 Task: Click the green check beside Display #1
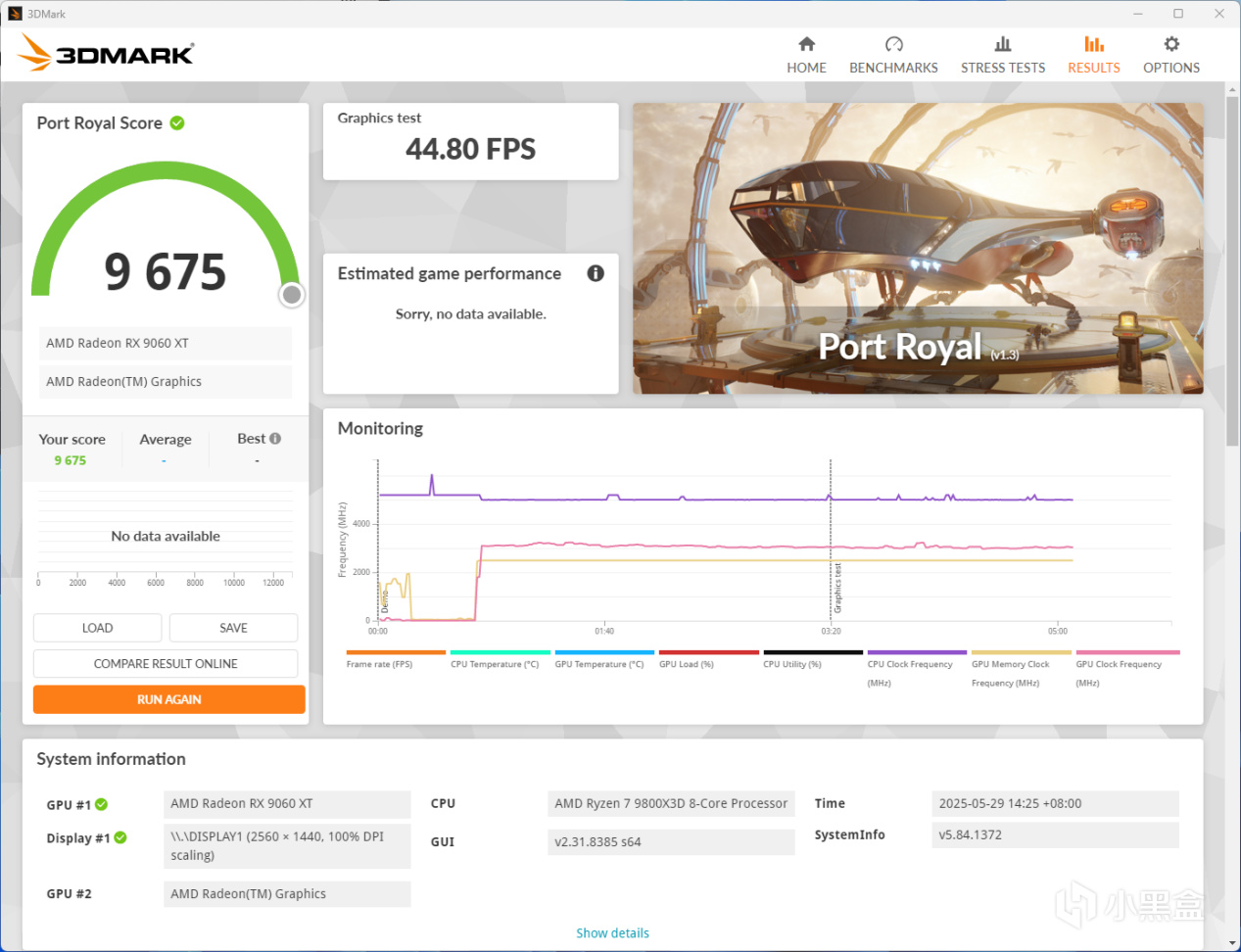[120, 838]
